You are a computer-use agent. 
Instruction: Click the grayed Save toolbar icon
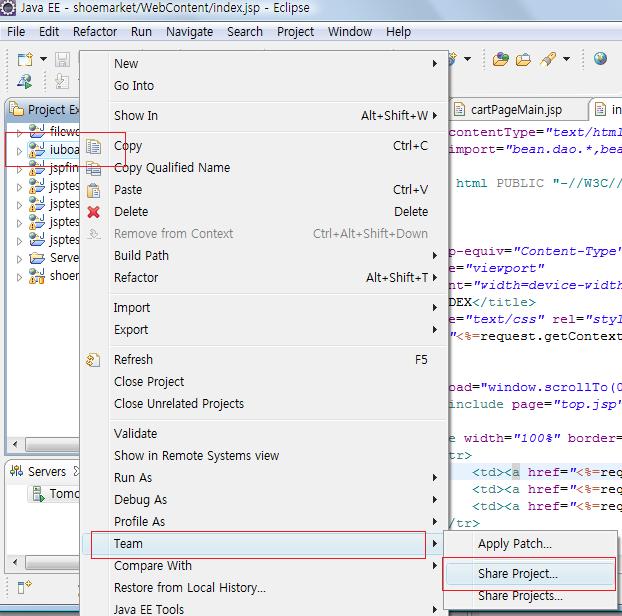pyautogui.click(x=62, y=59)
